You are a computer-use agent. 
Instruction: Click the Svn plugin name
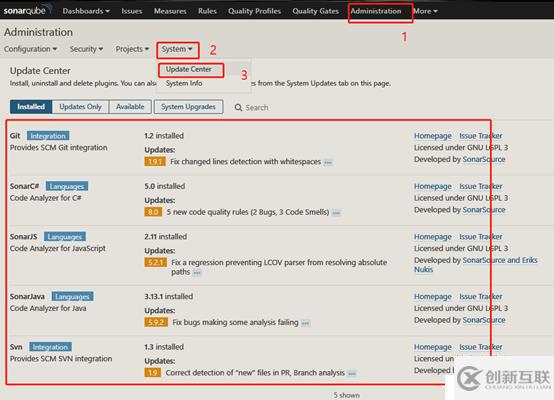(x=16, y=347)
